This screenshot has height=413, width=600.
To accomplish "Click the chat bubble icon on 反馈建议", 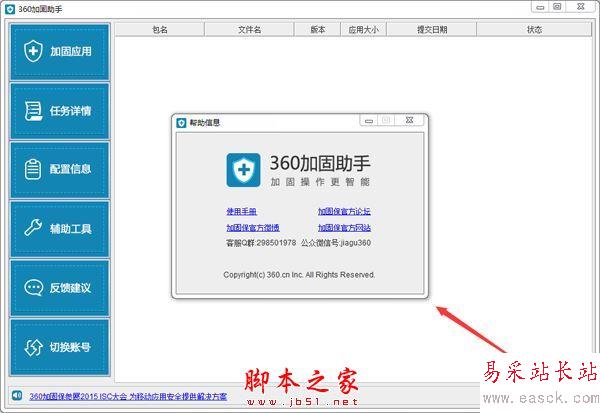I will tap(34, 288).
